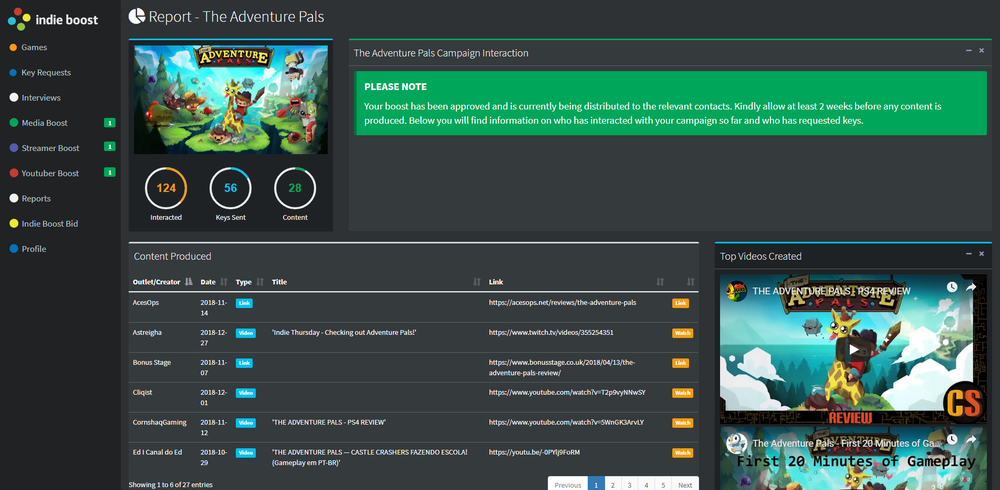The image size is (1000, 490).
Task: Click the Streamer Boost notification badge
Action: (110, 147)
